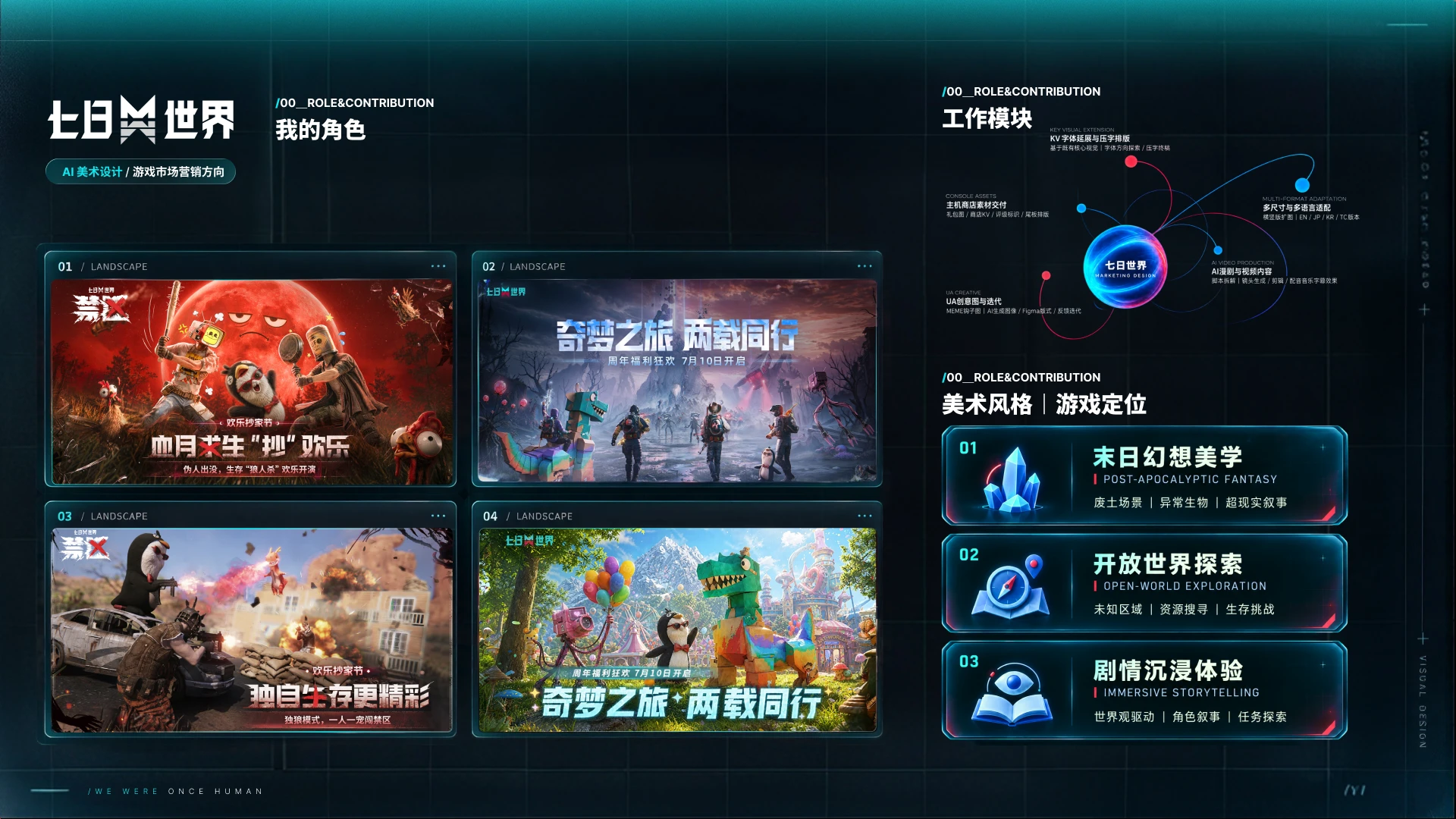Screen dimensions: 1456x819
Task: Open the three-dot menu on panel 03
Action: 438,516
